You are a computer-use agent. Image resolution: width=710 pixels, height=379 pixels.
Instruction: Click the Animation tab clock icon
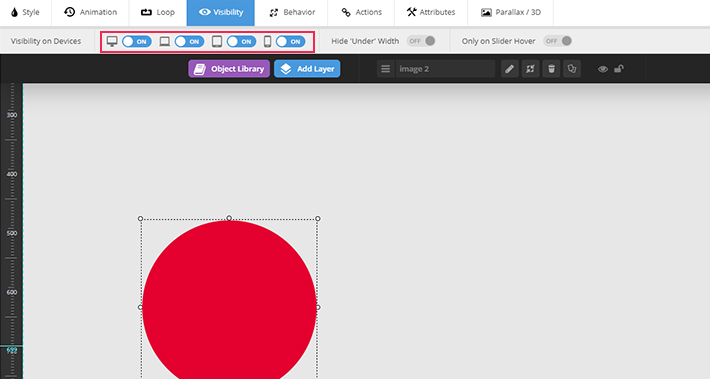tap(69, 12)
